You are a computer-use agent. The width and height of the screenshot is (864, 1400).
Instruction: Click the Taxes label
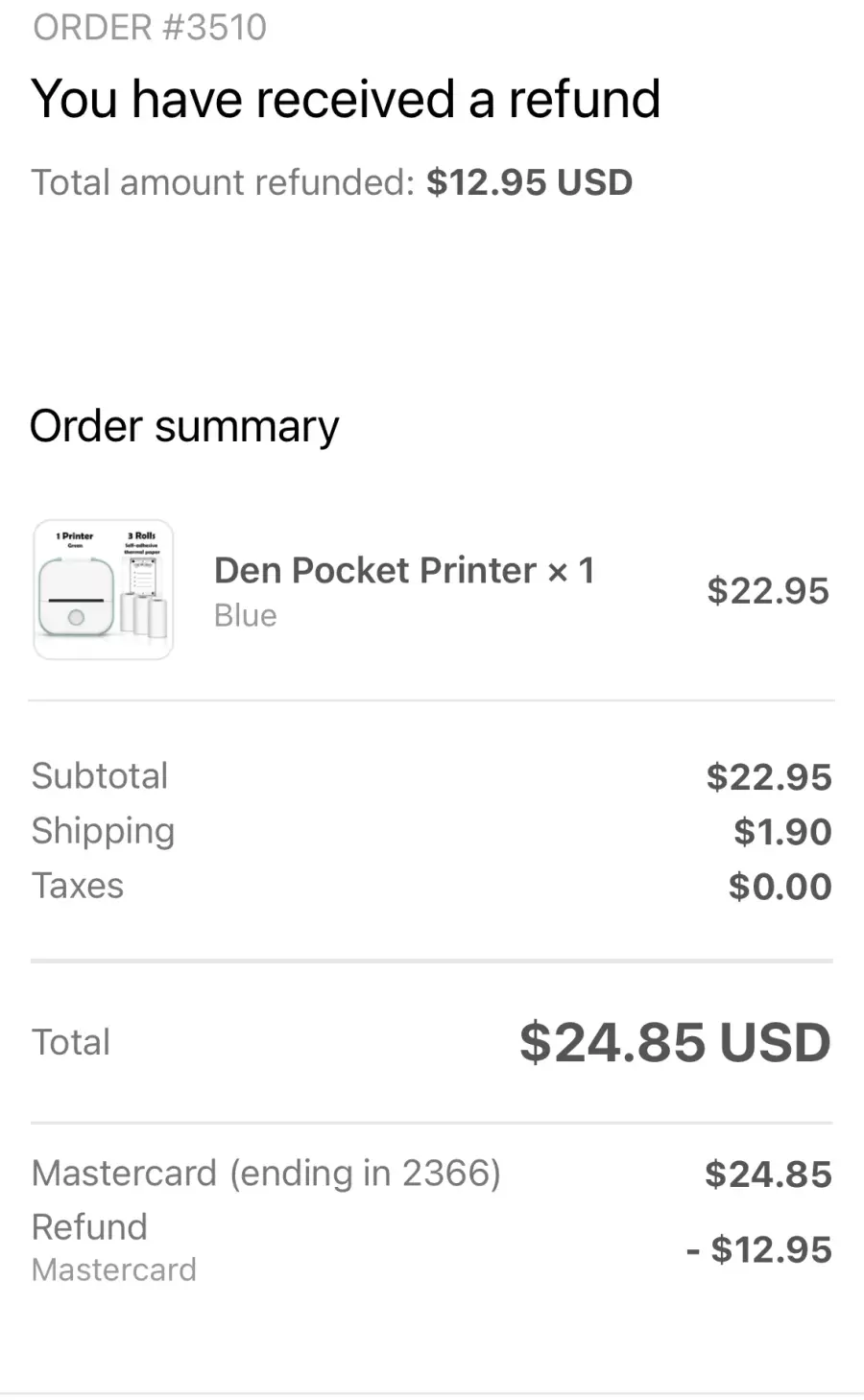coord(78,886)
